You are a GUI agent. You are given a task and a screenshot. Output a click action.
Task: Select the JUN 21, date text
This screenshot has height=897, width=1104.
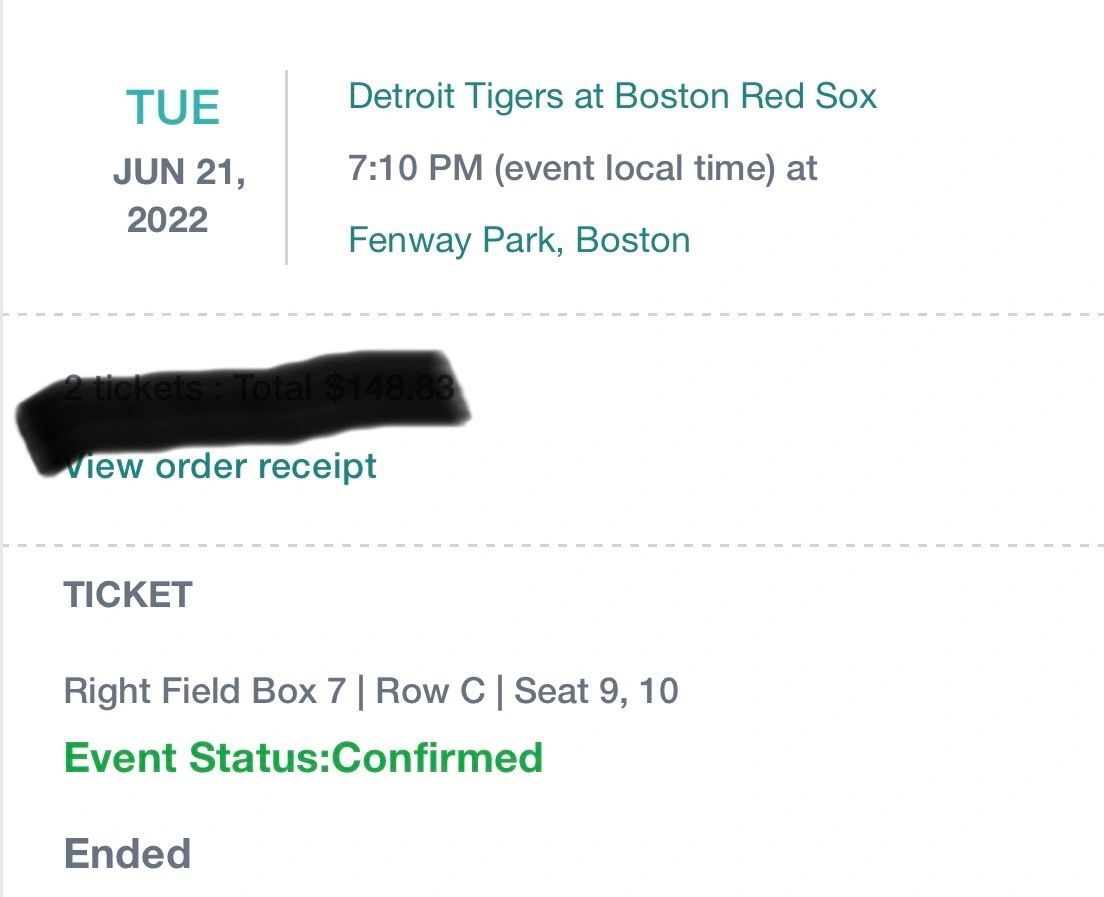(179, 172)
